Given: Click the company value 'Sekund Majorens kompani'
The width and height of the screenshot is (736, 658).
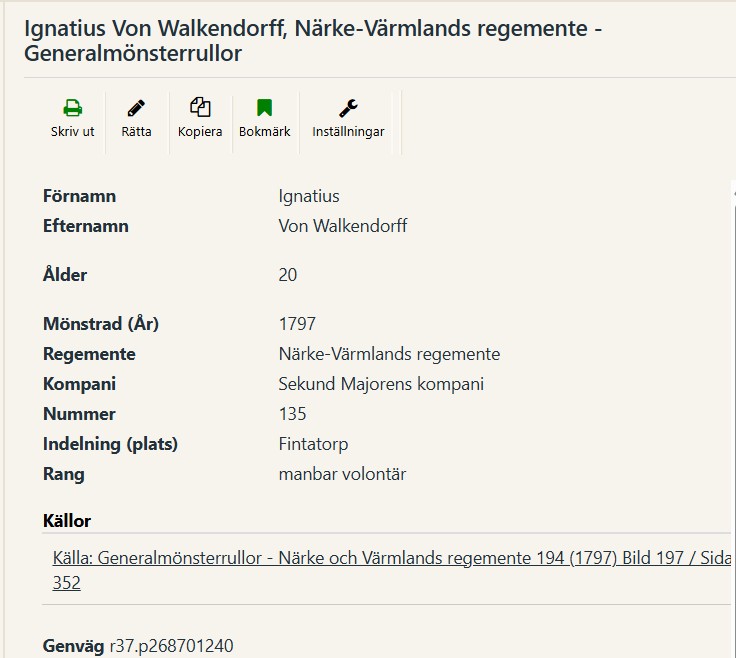Looking at the screenshot, I should pyautogui.click(x=381, y=384).
